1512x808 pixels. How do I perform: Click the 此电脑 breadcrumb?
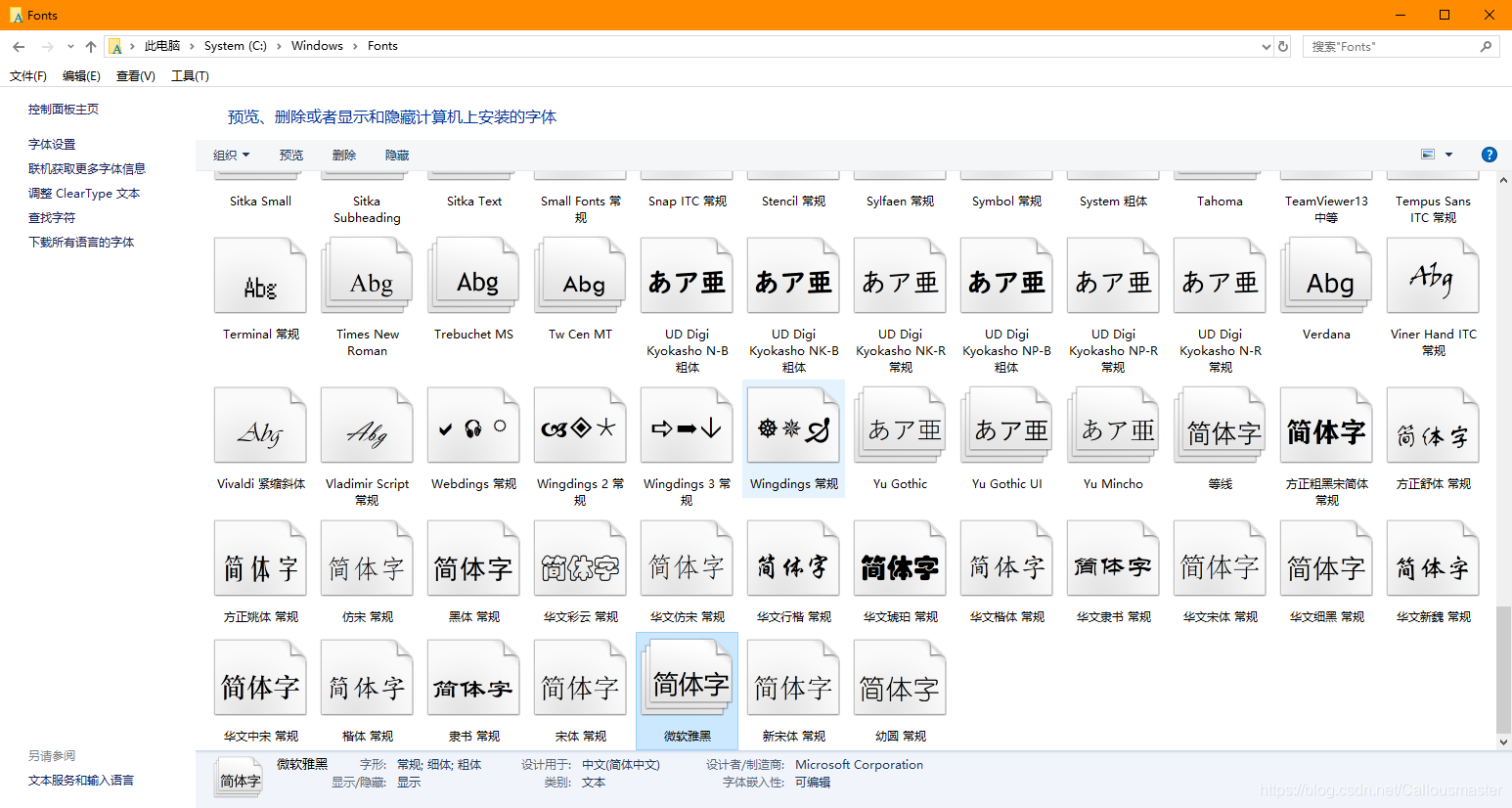(162, 46)
